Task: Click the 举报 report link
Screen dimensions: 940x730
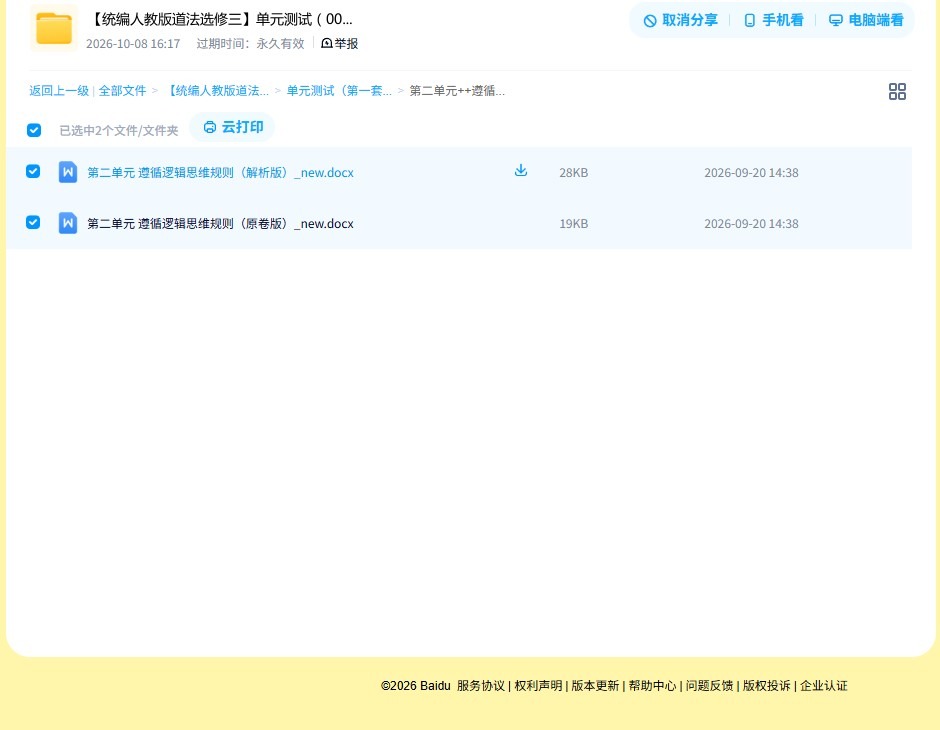Action: (x=340, y=43)
